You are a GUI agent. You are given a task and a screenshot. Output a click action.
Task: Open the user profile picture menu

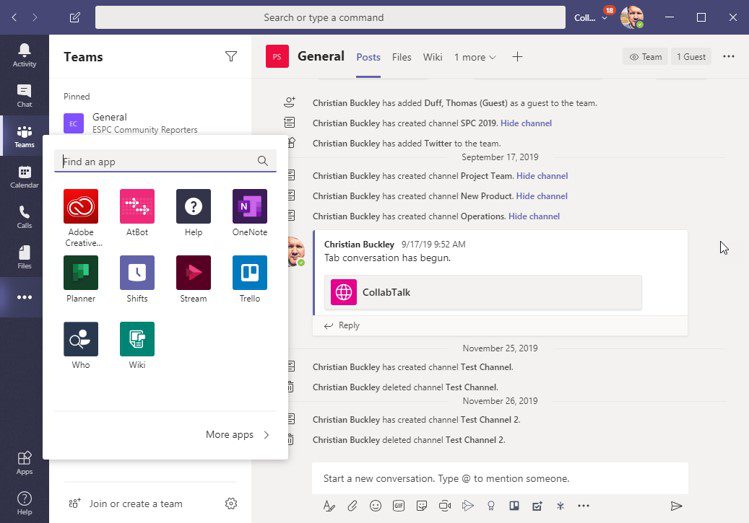631,18
